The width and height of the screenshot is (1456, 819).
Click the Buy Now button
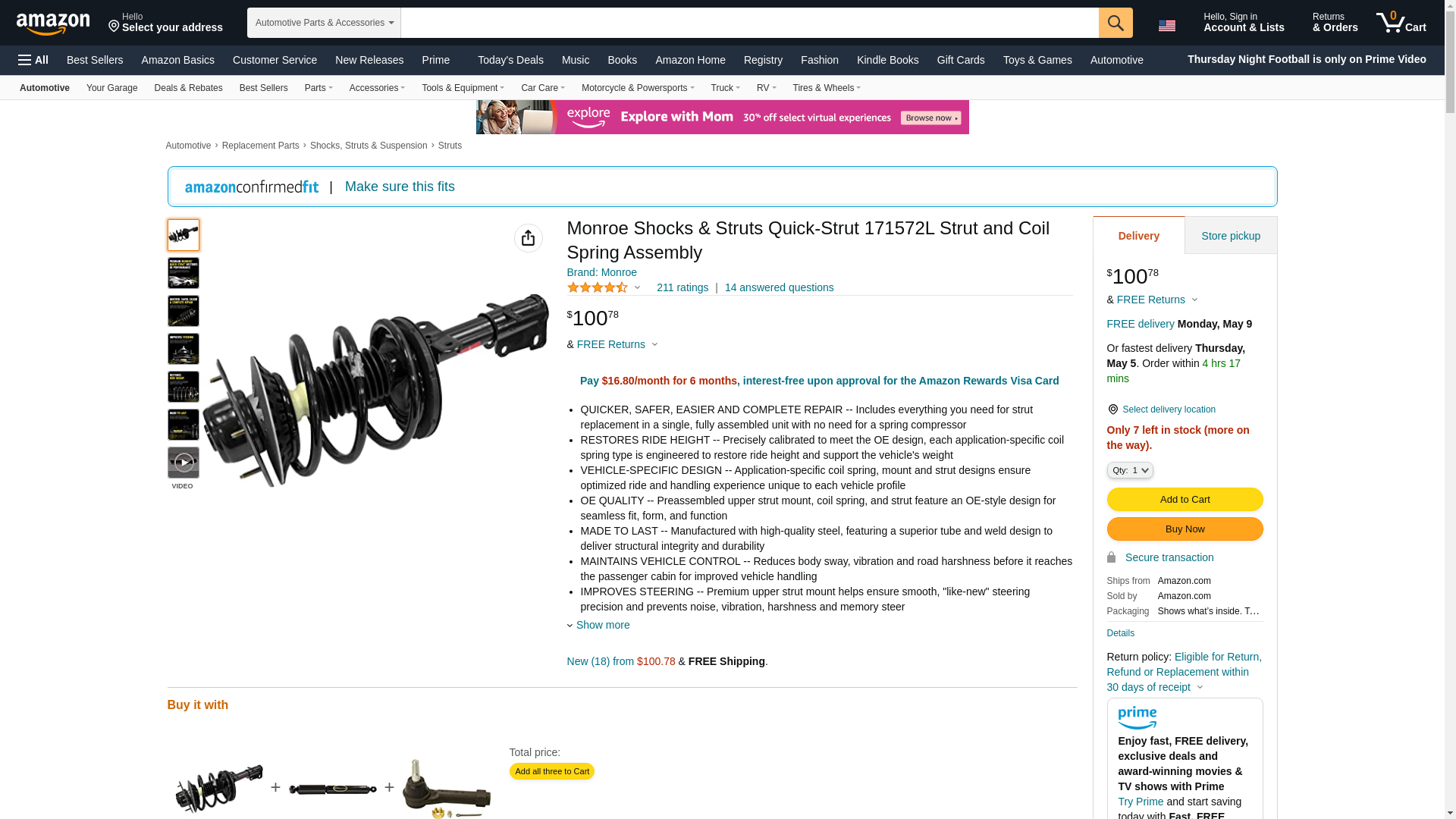click(x=1185, y=529)
